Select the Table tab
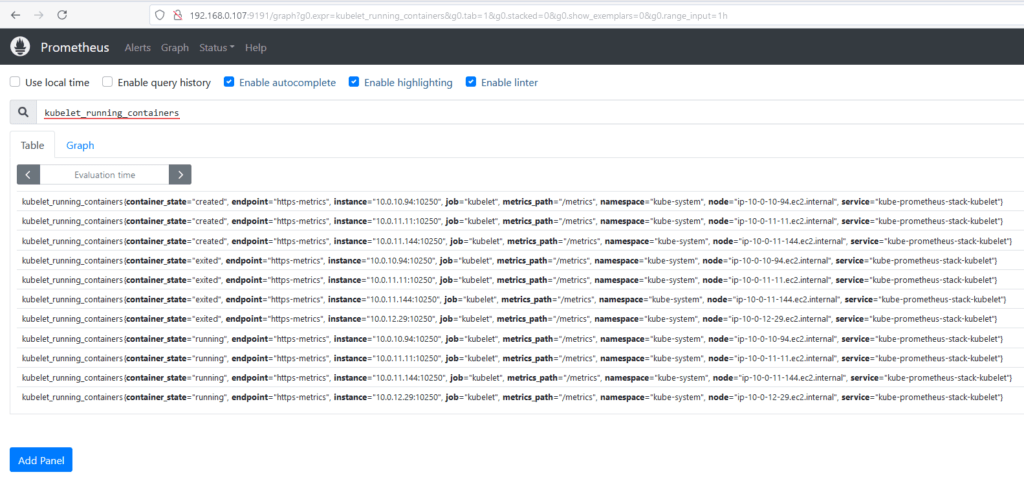This screenshot has height=492, width=1024. pyautogui.click(x=33, y=145)
